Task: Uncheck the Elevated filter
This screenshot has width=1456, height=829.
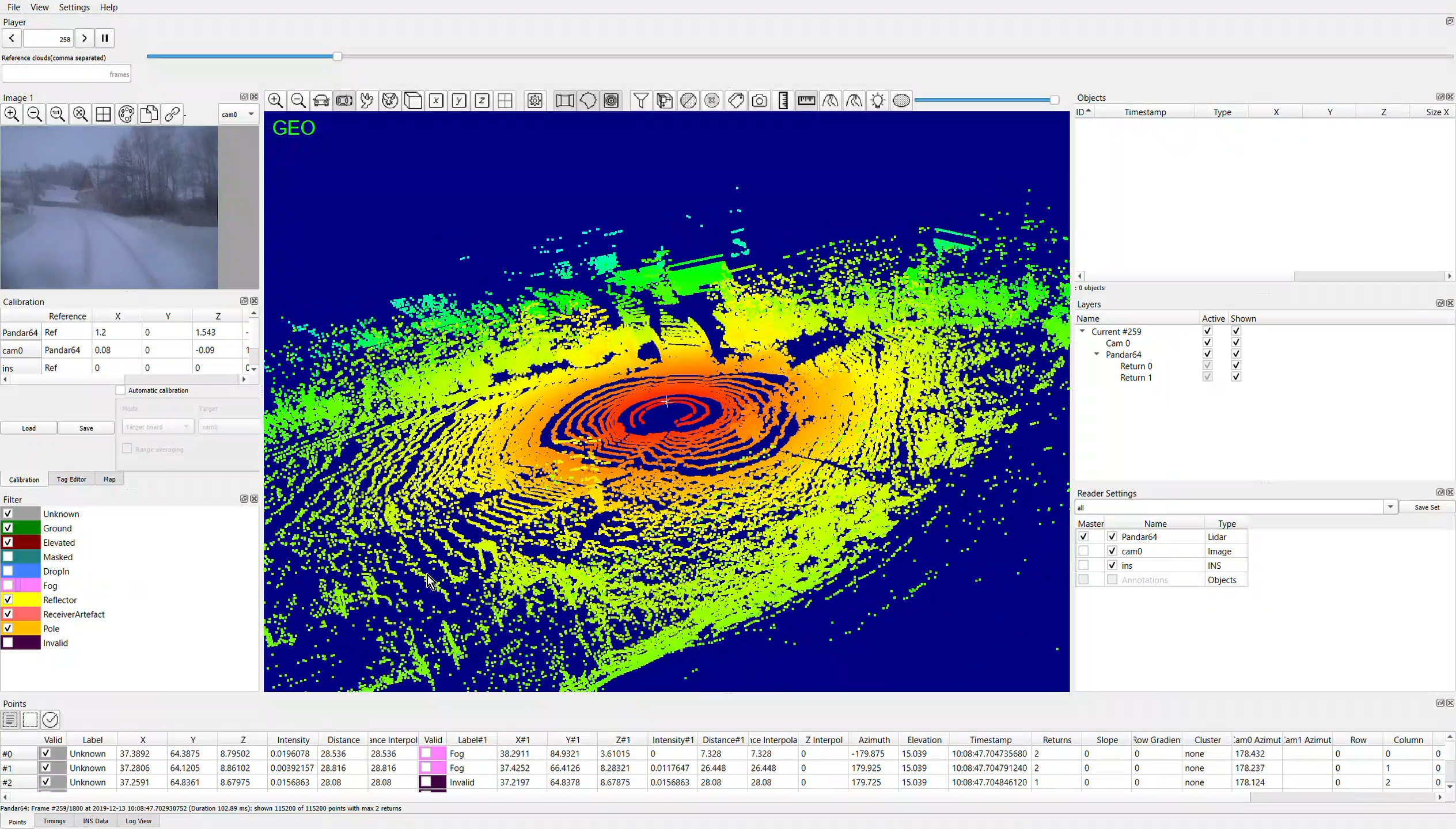Action: [x=8, y=542]
